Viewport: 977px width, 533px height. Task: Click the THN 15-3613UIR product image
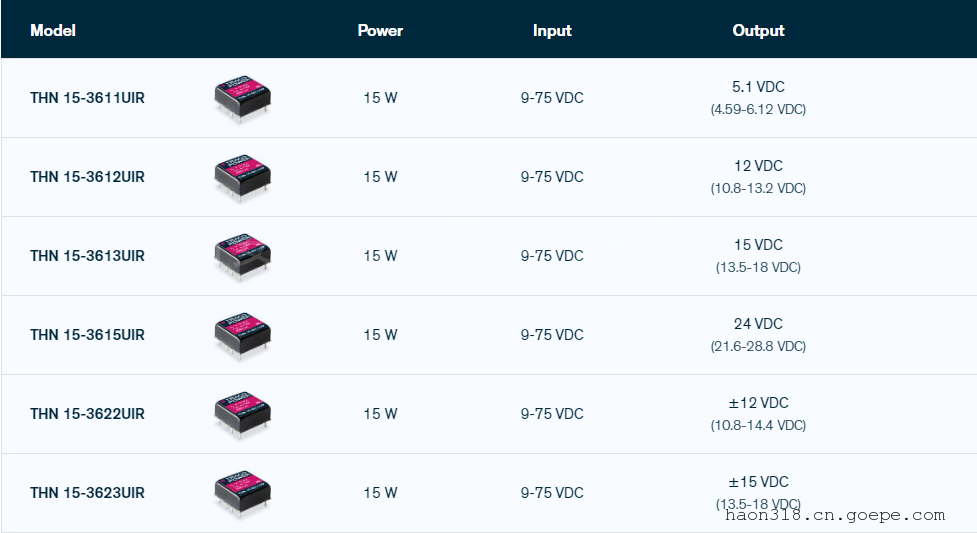click(x=243, y=257)
